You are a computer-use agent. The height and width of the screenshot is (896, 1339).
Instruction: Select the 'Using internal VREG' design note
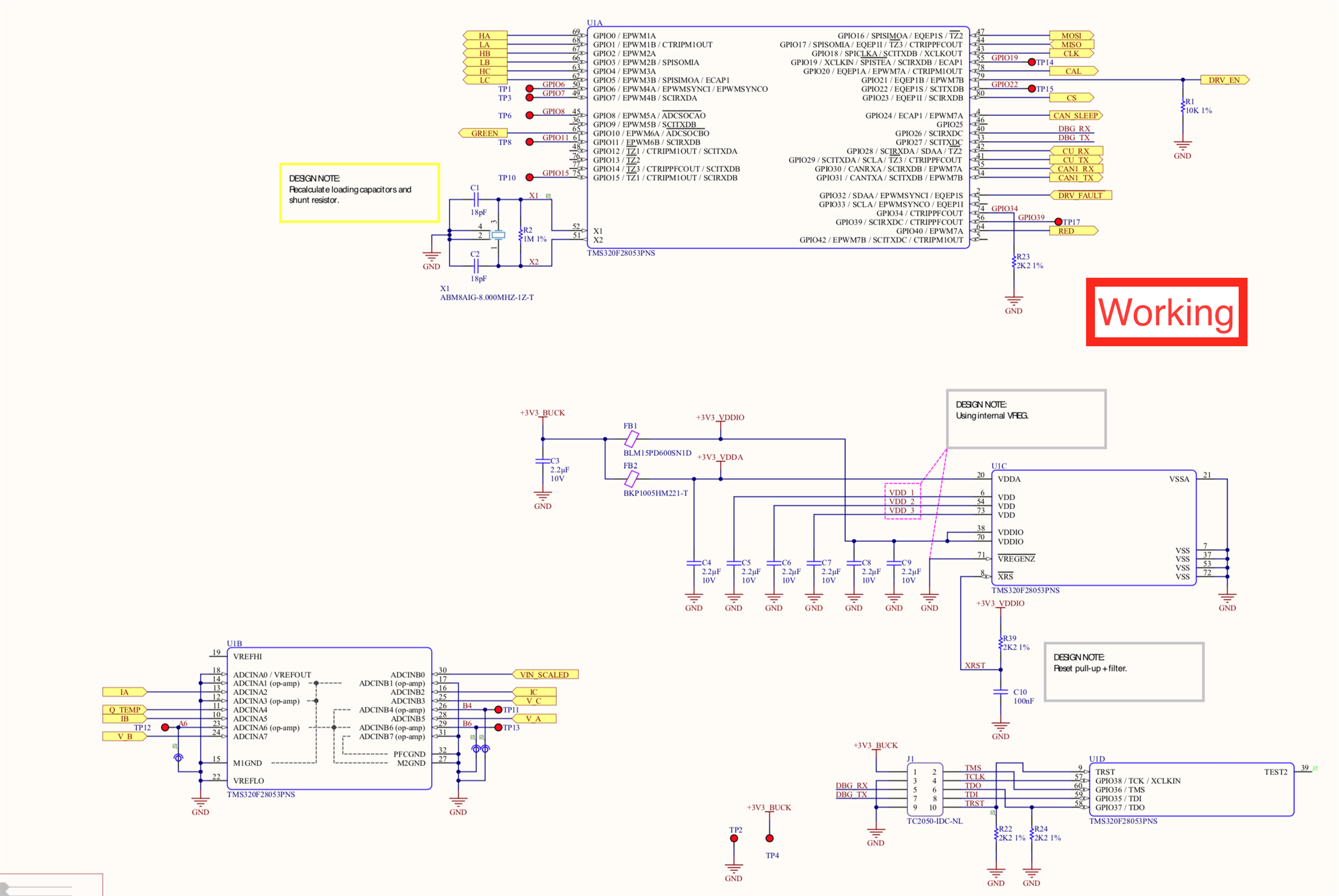click(1026, 419)
